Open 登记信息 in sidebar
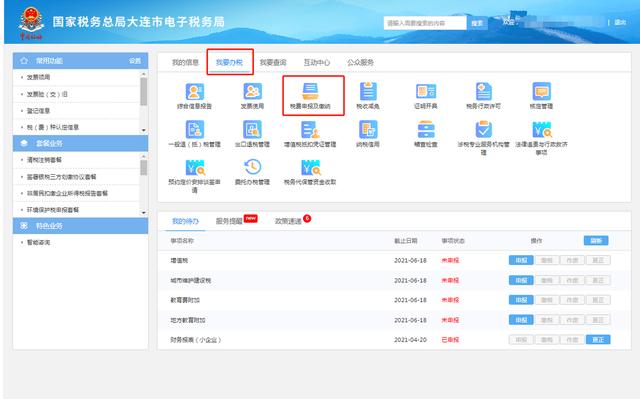Viewport: 640px width, 399px height. tap(38, 111)
